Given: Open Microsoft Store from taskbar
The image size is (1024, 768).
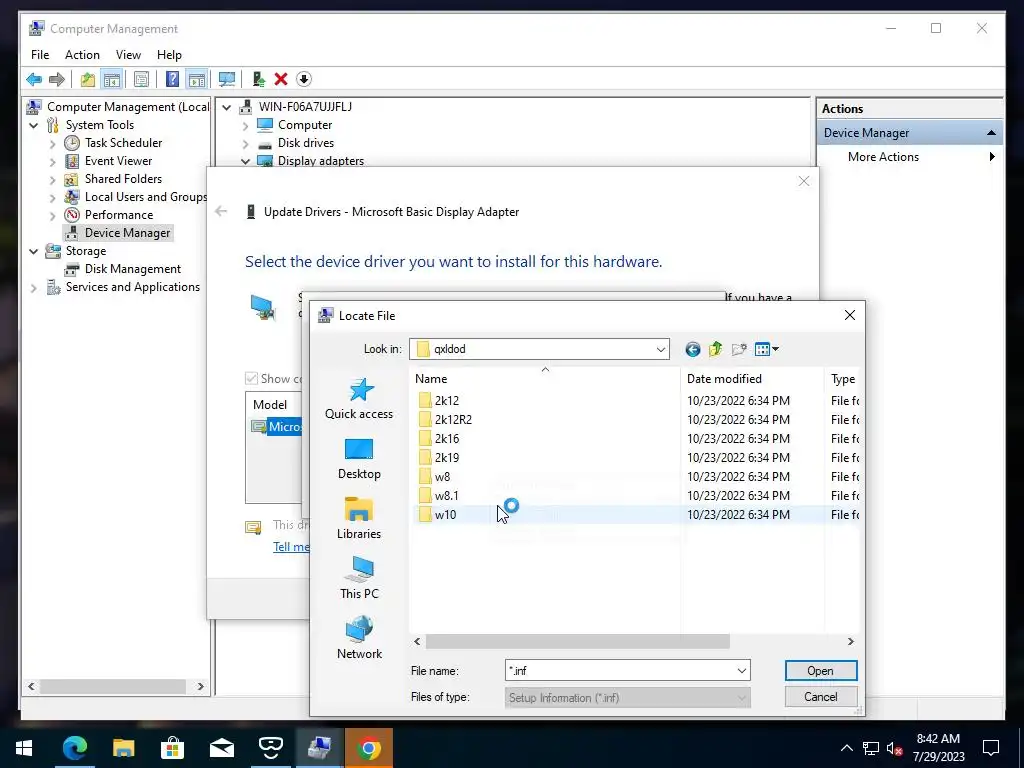Looking at the screenshot, I should [x=172, y=748].
